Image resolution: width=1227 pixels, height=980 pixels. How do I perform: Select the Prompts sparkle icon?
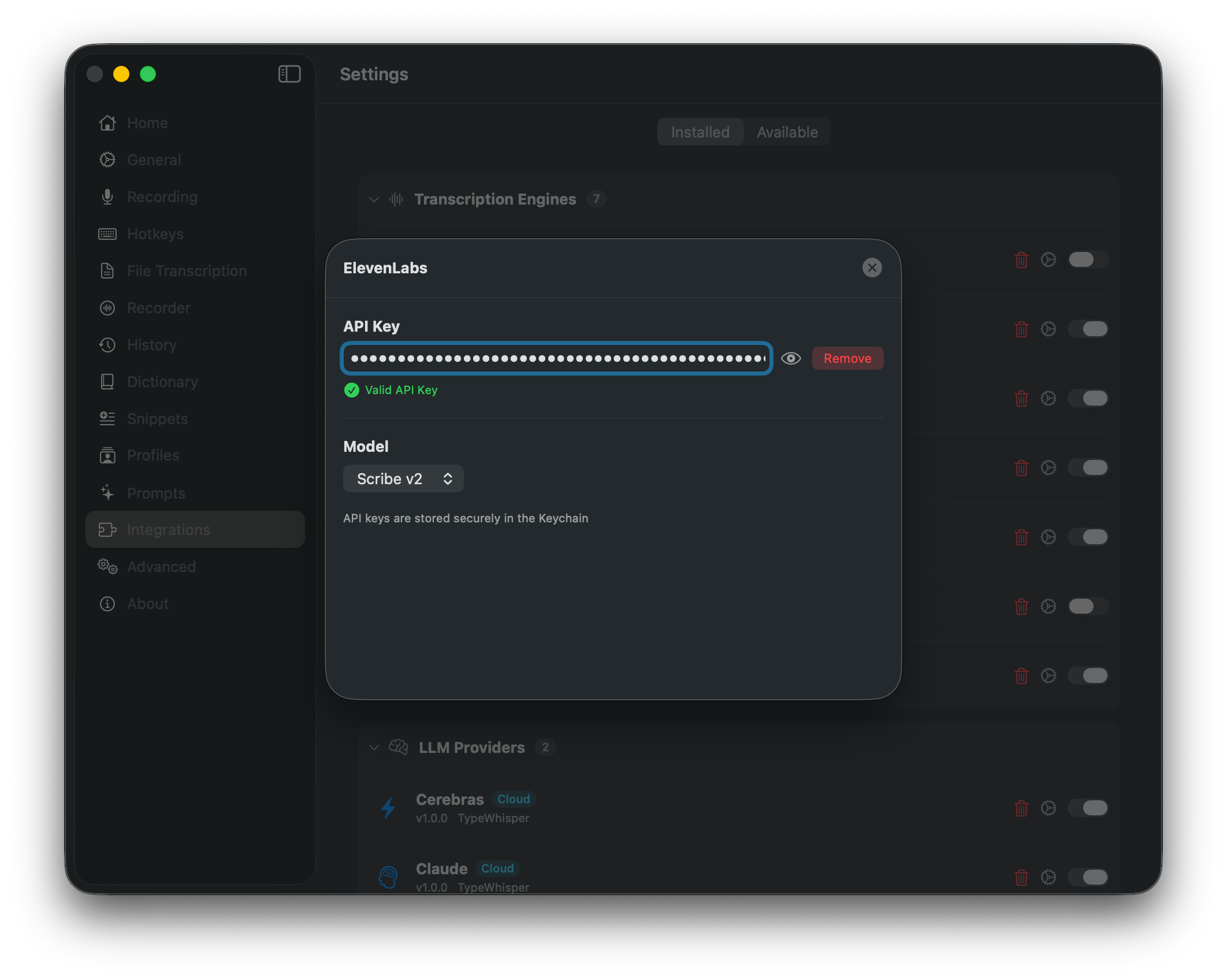point(107,492)
